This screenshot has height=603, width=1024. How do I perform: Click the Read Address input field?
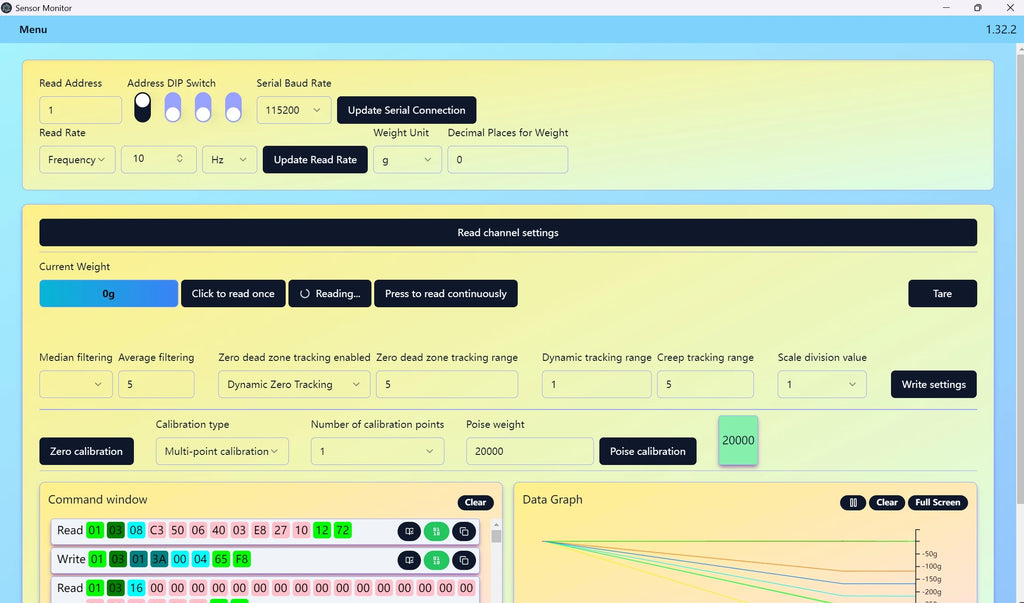[80, 110]
